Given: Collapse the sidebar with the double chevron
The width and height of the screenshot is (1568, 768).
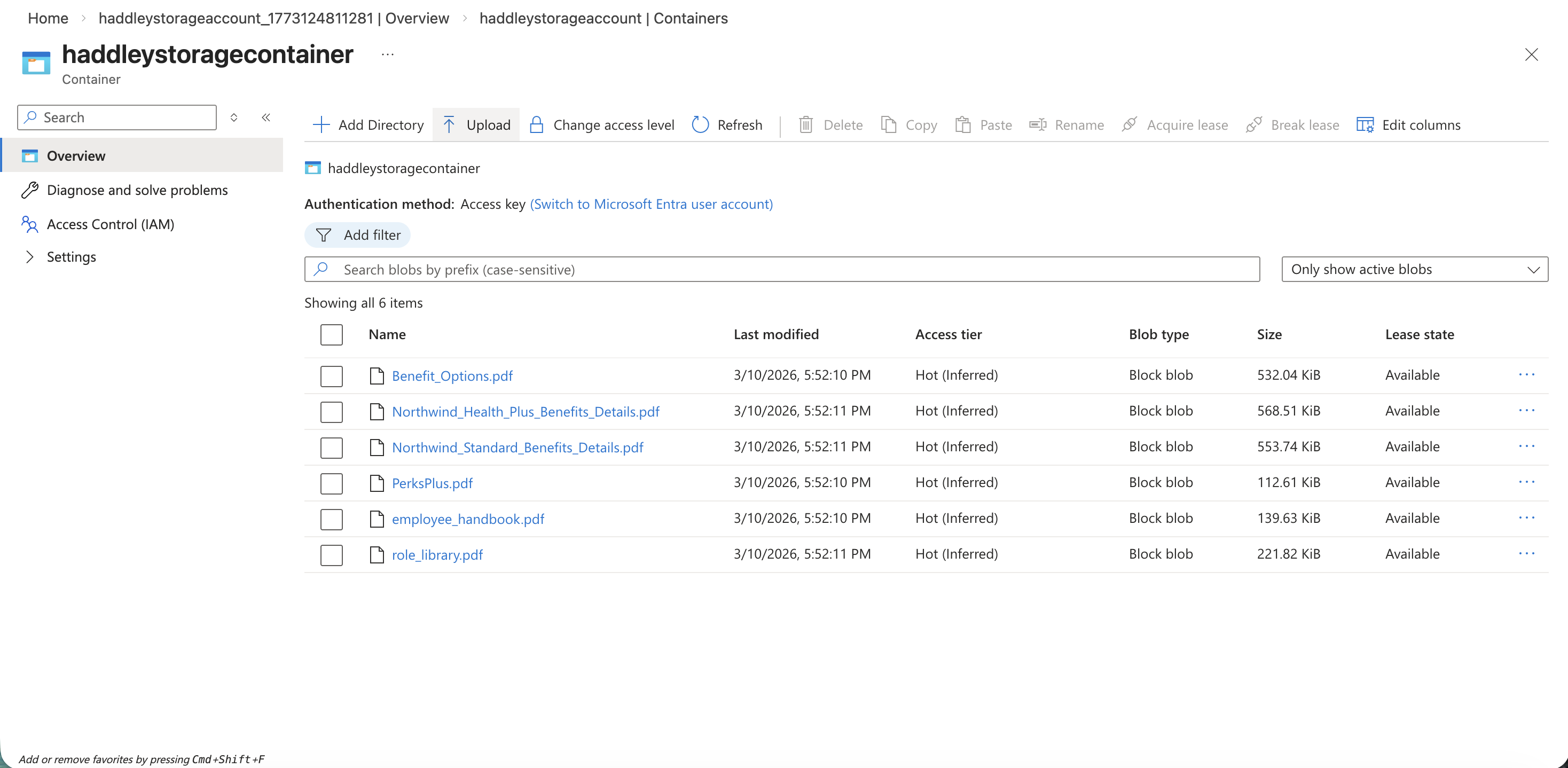Looking at the screenshot, I should coord(266,117).
